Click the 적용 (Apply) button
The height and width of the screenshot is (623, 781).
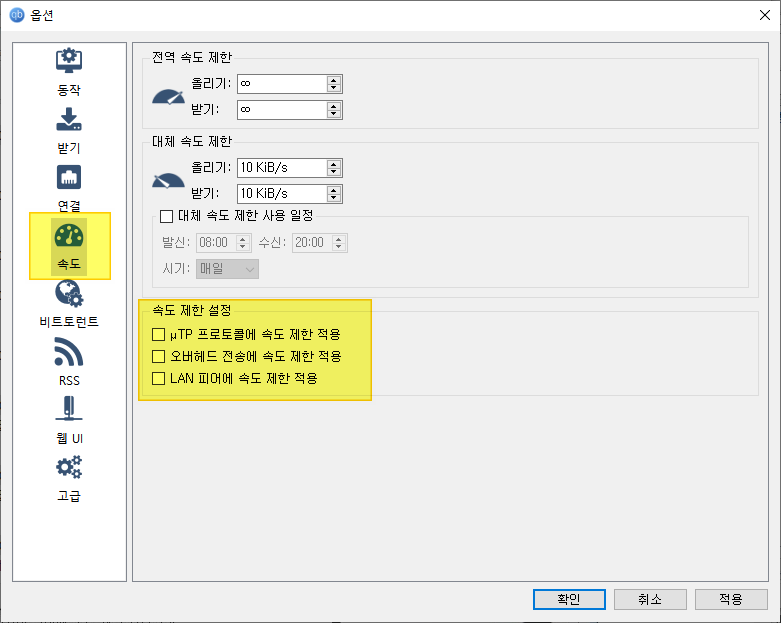pos(731,599)
